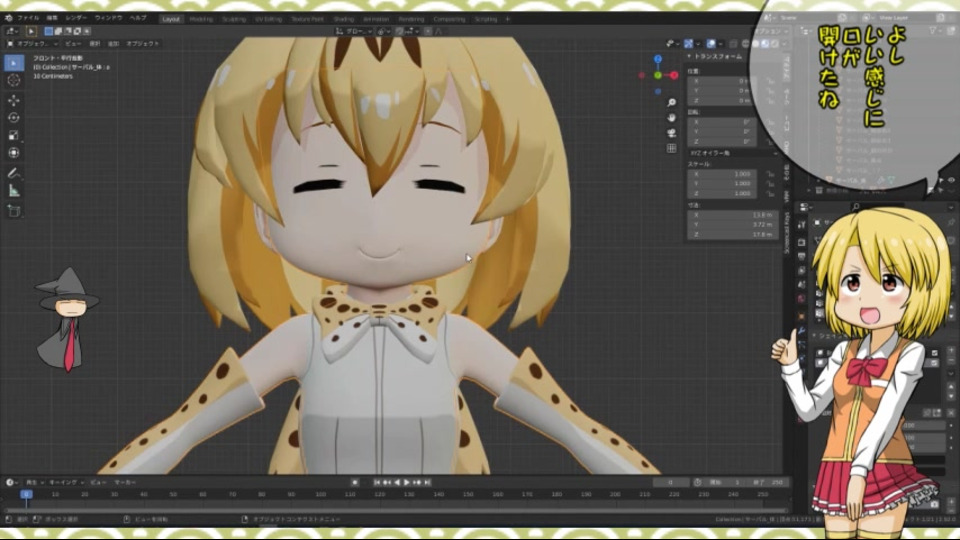Switch to the UV Editing workspace tab

[x=268, y=19]
